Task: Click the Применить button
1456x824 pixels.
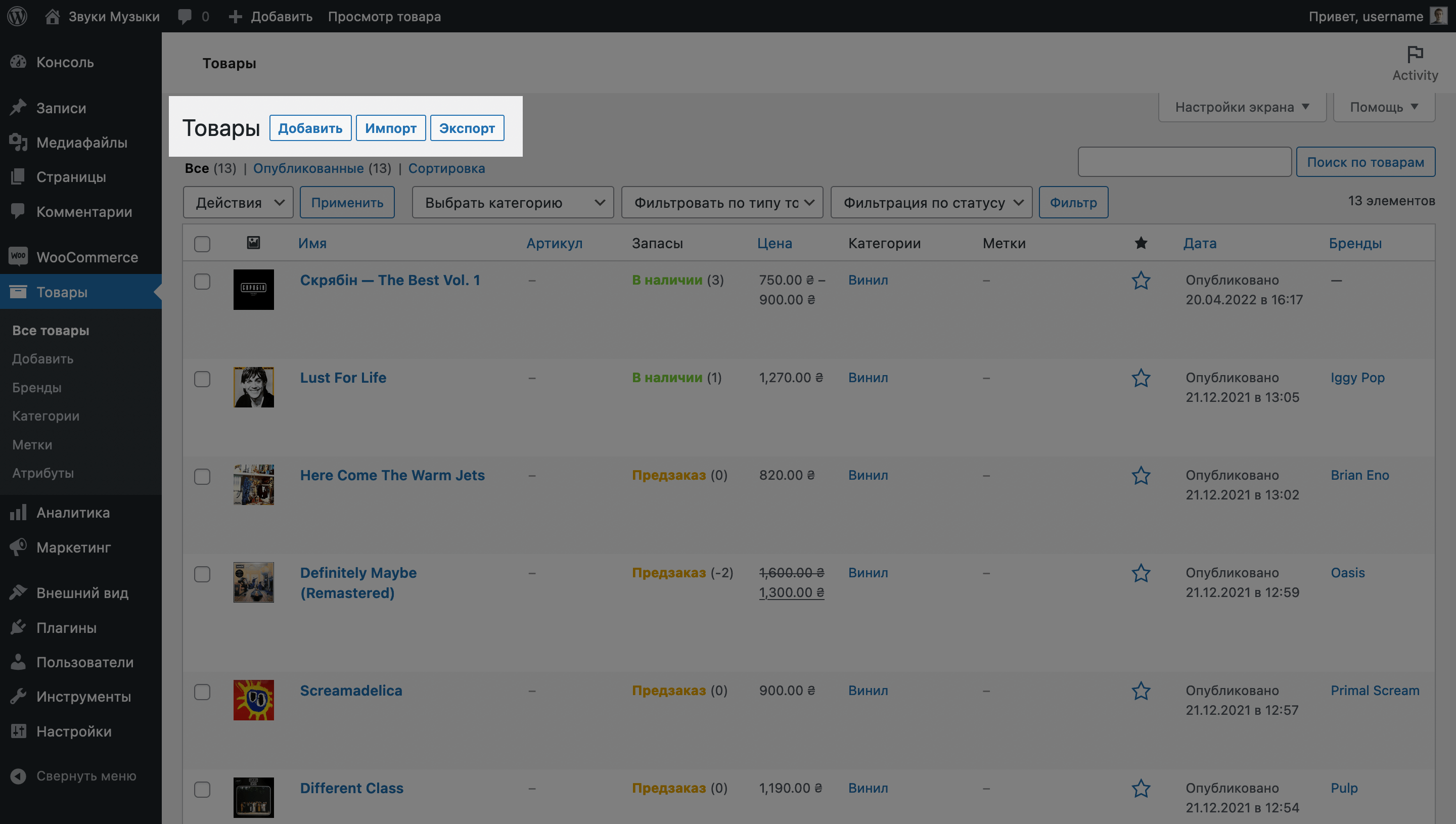Action: 347,203
